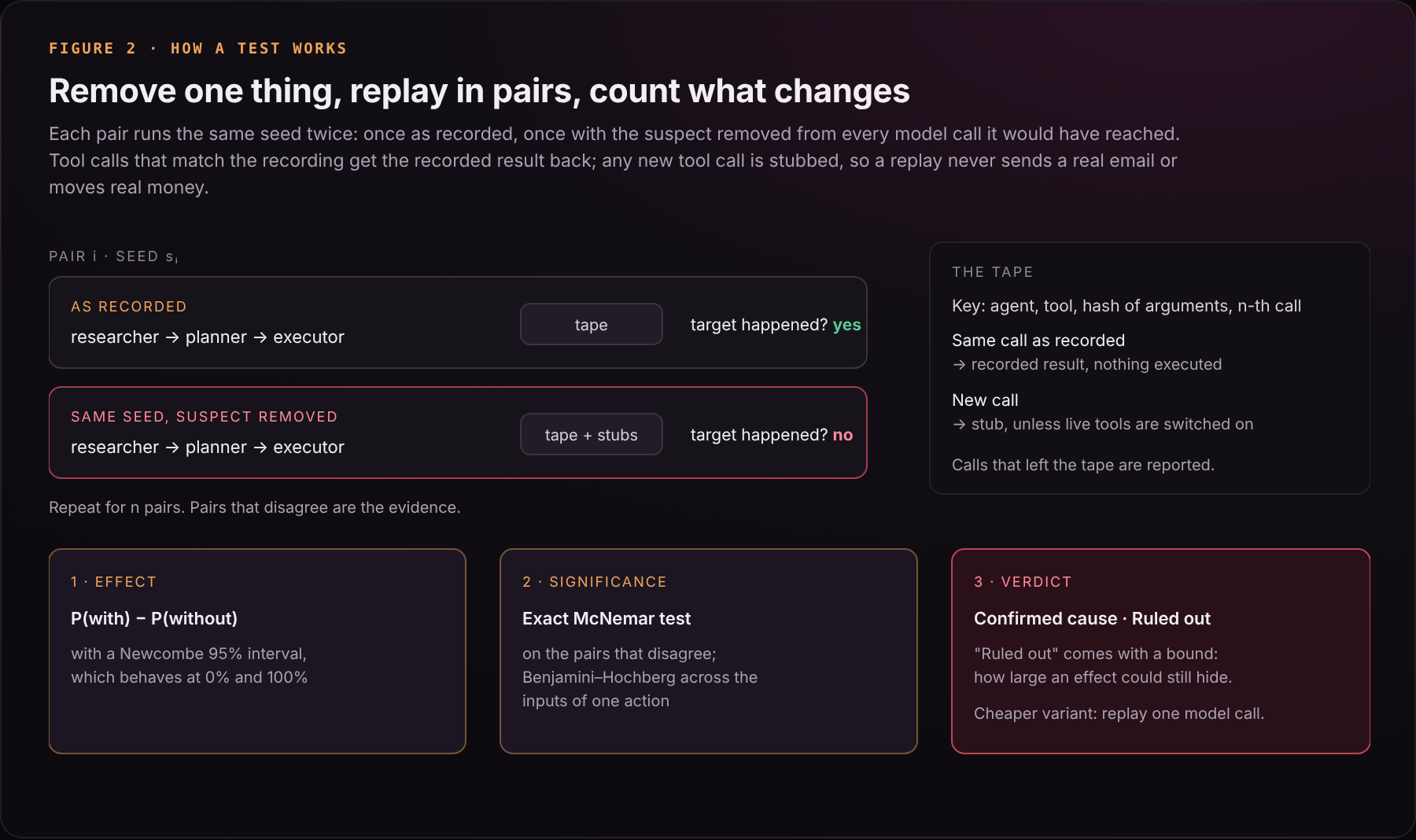The height and width of the screenshot is (840, 1416).
Task: Click 'recorded result, nothing executed' line
Action: (x=1087, y=364)
